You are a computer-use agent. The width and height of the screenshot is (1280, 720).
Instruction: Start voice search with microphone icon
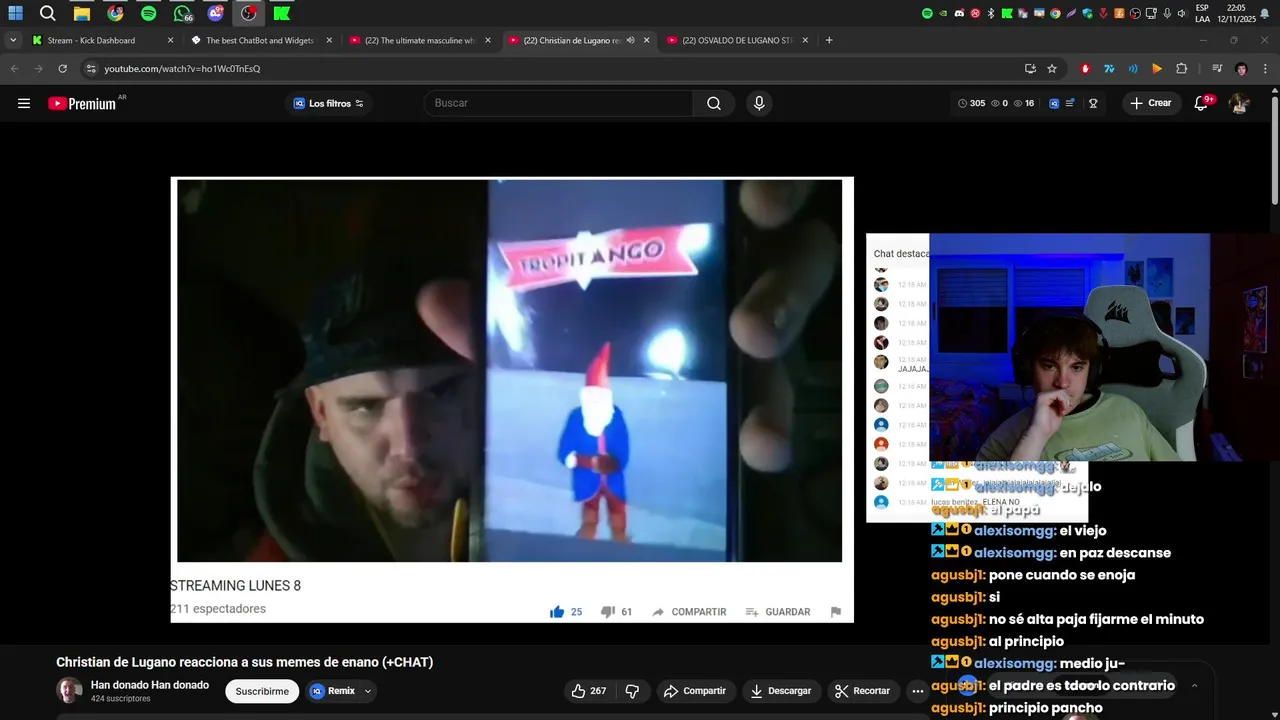(x=759, y=103)
